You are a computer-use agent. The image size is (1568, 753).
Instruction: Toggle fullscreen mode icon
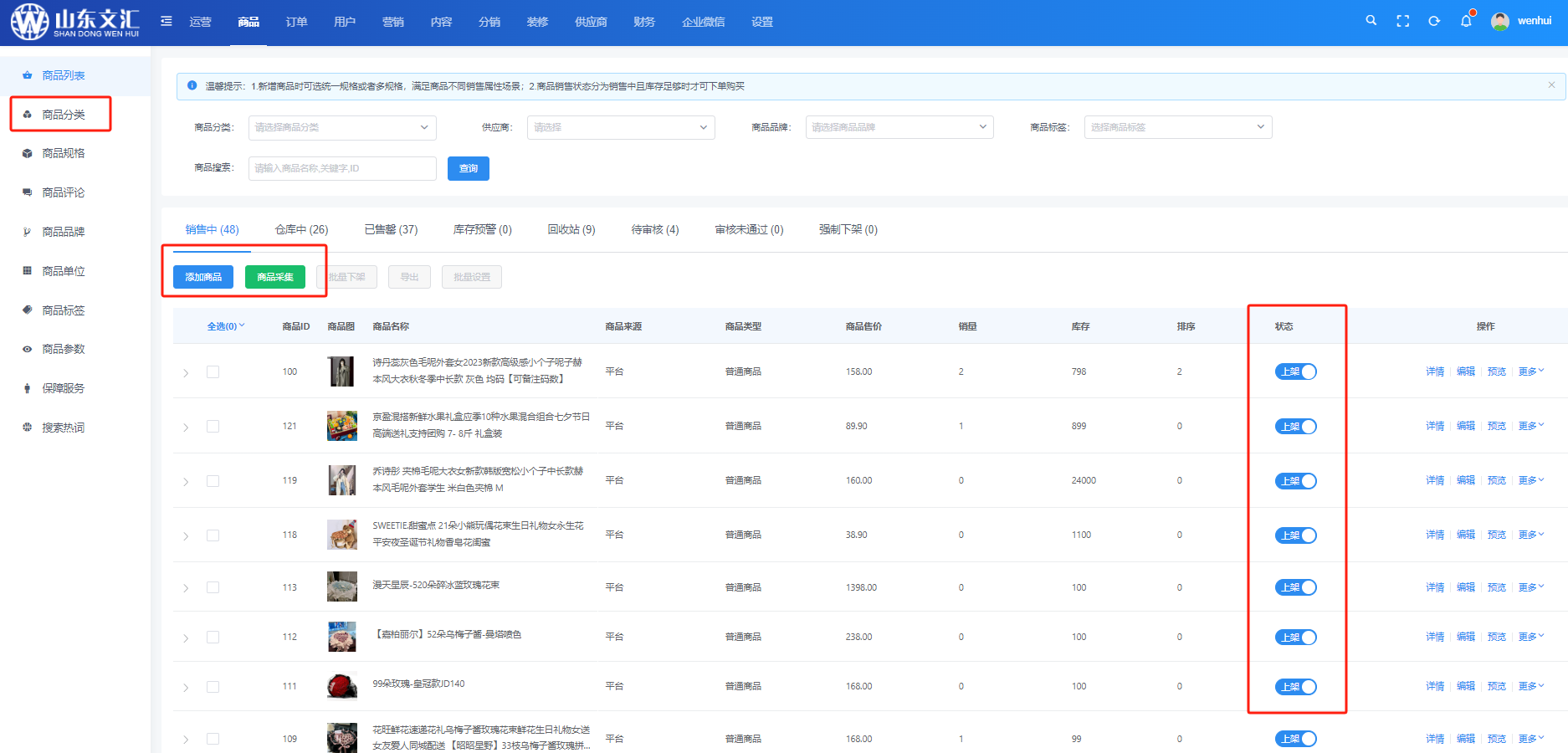[x=1402, y=21]
